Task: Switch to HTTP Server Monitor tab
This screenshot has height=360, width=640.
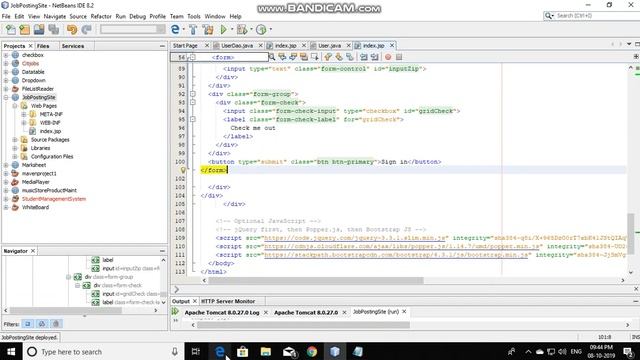Action: point(228,301)
